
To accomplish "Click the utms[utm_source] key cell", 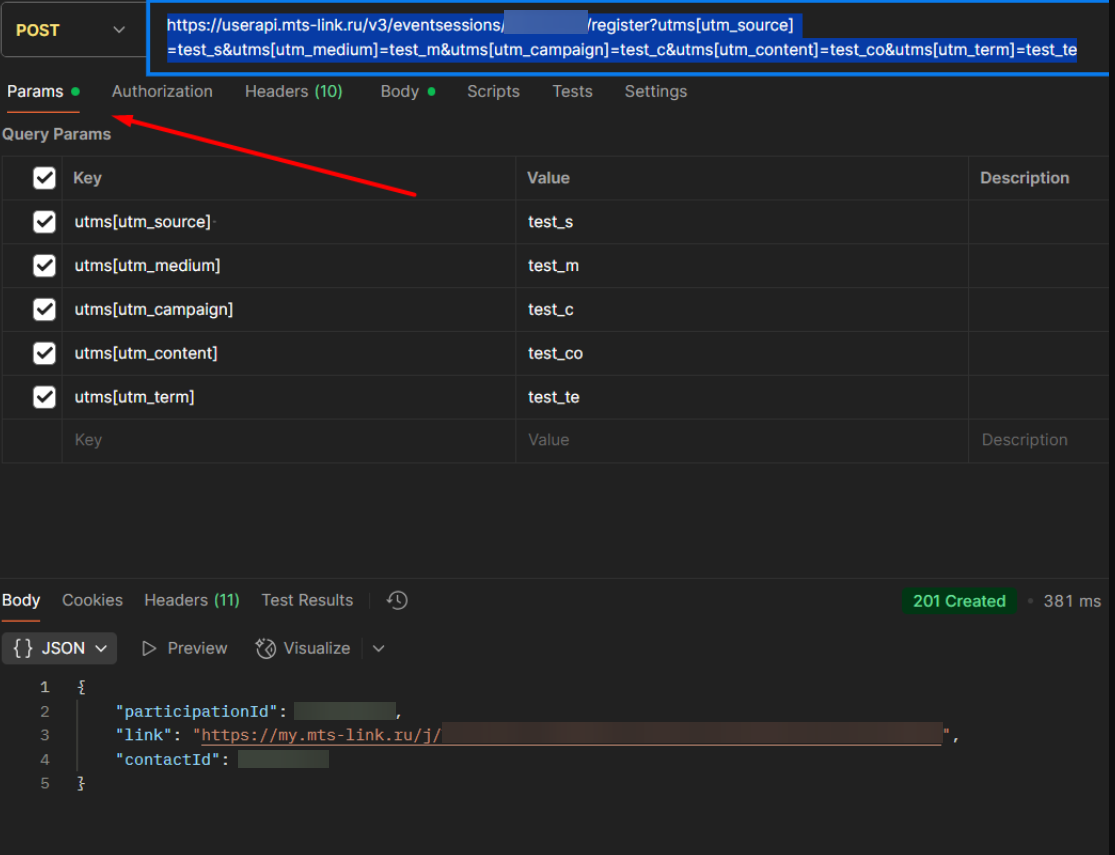I will coord(289,222).
